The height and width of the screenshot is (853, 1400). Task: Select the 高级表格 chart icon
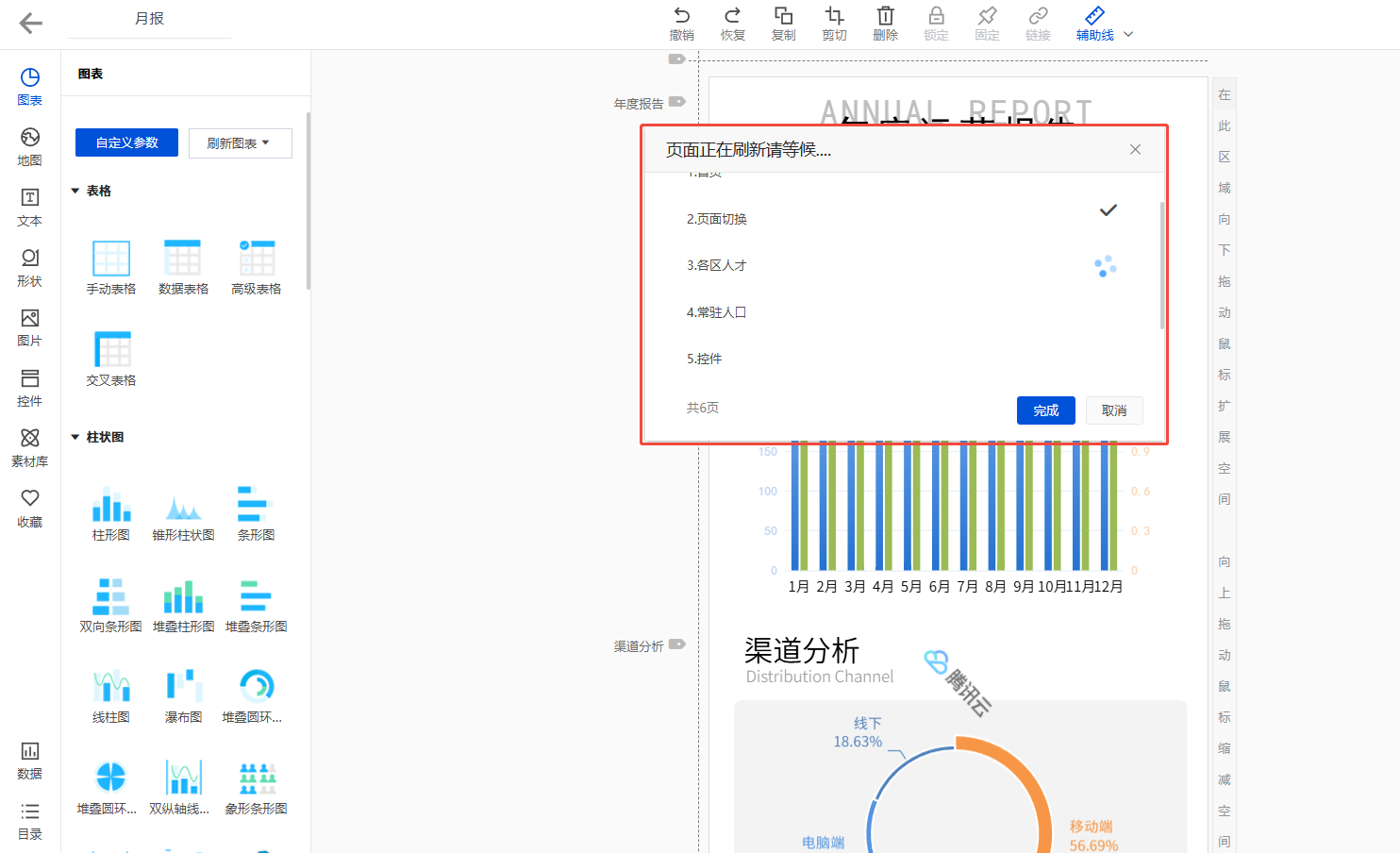pyautogui.click(x=256, y=259)
